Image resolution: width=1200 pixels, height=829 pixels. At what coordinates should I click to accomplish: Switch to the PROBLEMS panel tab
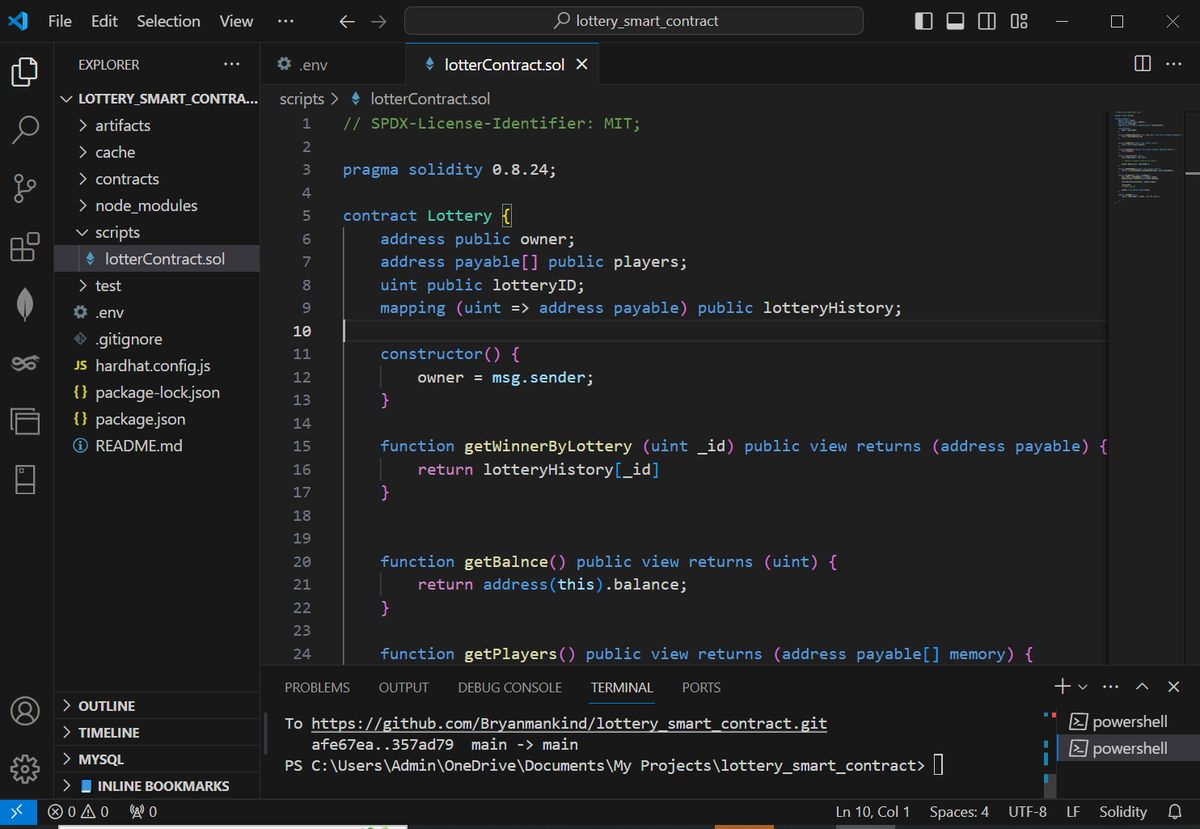click(317, 688)
